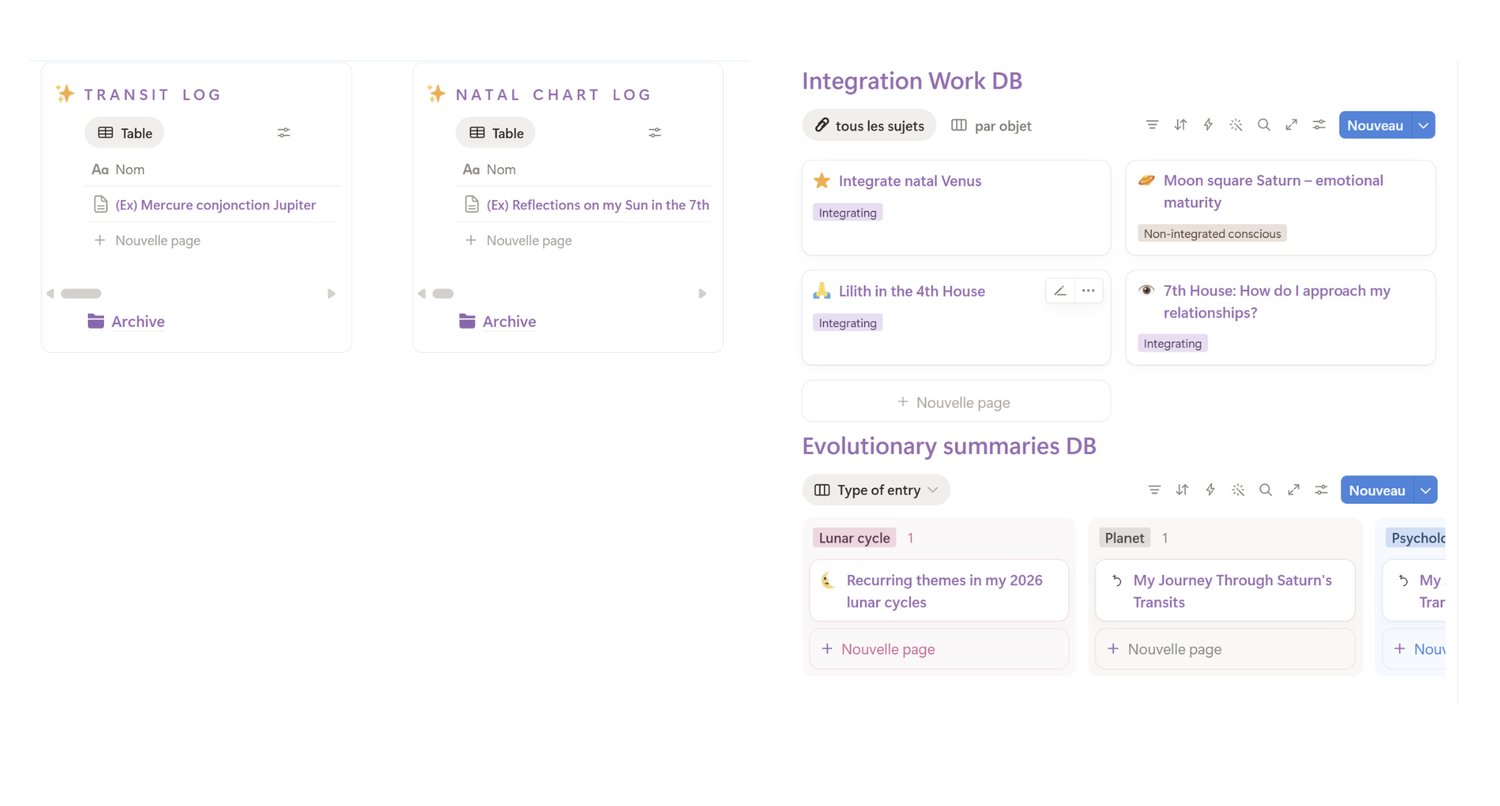Open sort icon in Evolutionary summaries DB toolbar
Screen dimensions: 1500x806
1182,490
